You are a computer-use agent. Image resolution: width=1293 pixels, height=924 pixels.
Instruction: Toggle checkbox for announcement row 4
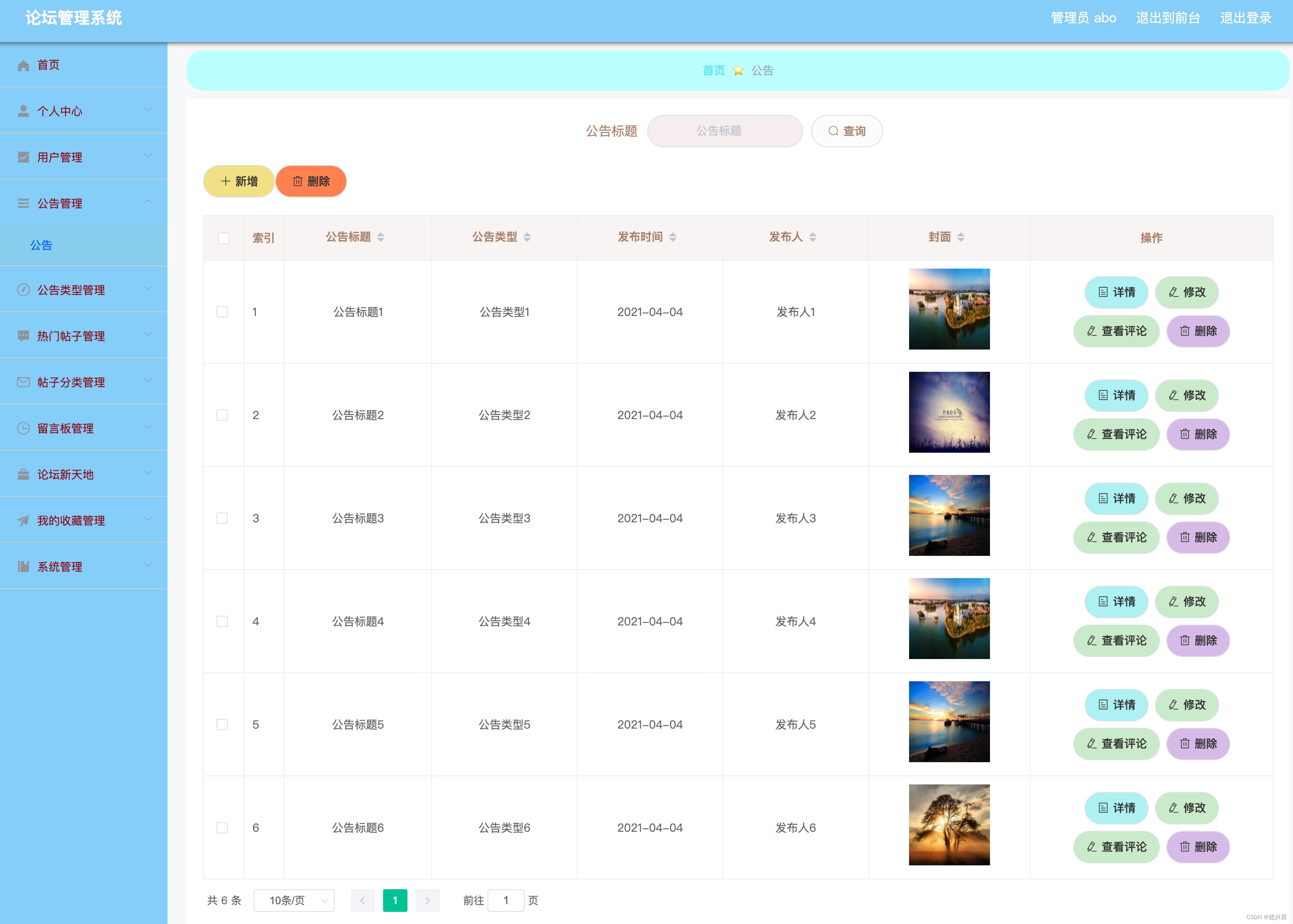tap(223, 621)
